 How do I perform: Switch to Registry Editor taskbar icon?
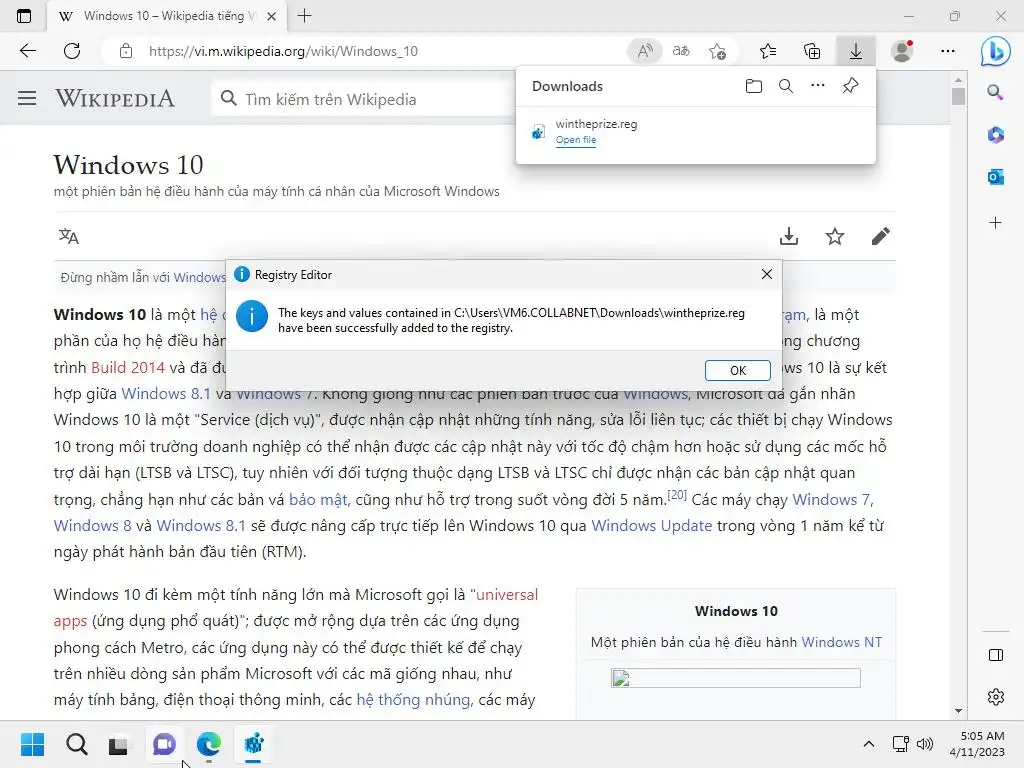pos(253,744)
